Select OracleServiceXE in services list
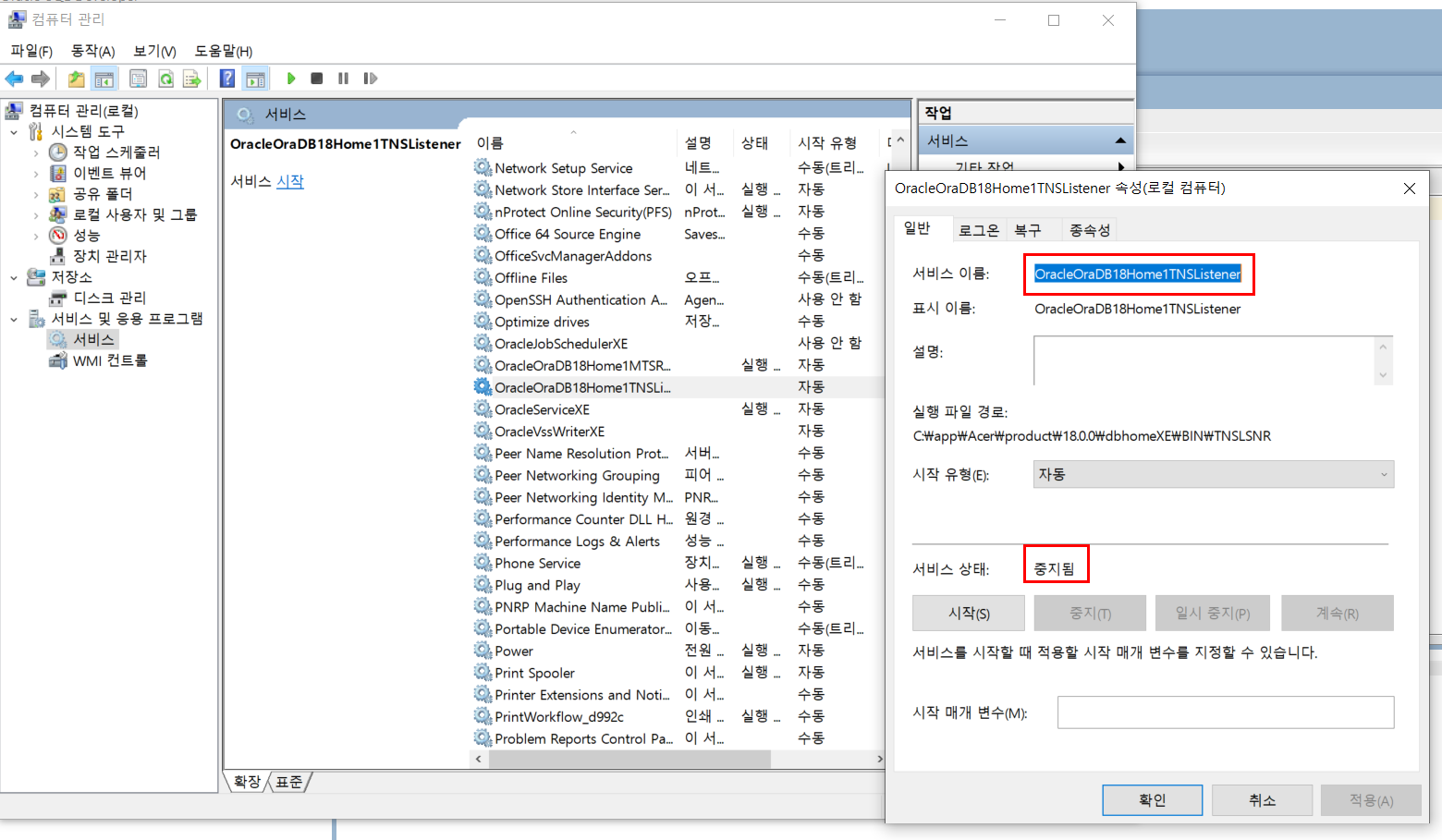1442x840 pixels. (x=678, y=409)
